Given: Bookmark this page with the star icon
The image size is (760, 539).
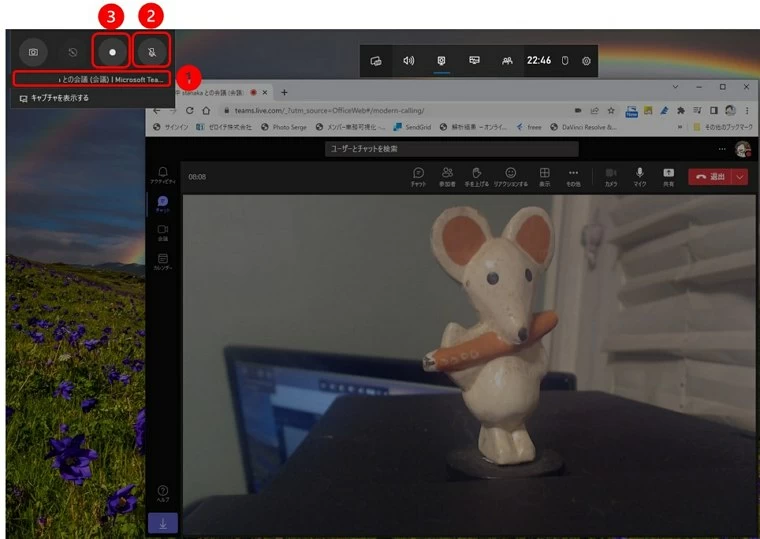Looking at the screenshot, I should [611, 111].
